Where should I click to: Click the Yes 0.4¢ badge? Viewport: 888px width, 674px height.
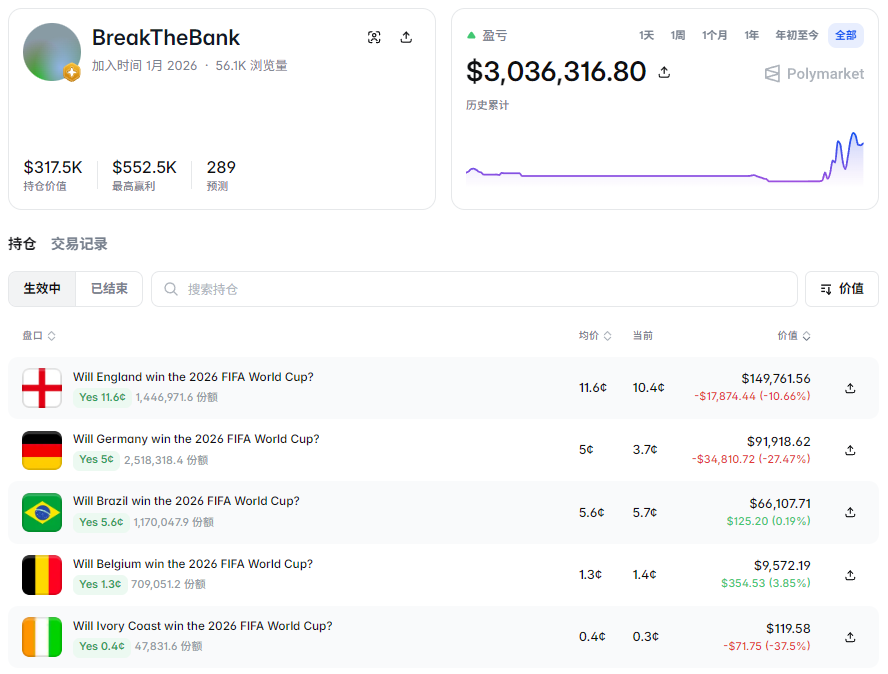(x=101, y=646)
